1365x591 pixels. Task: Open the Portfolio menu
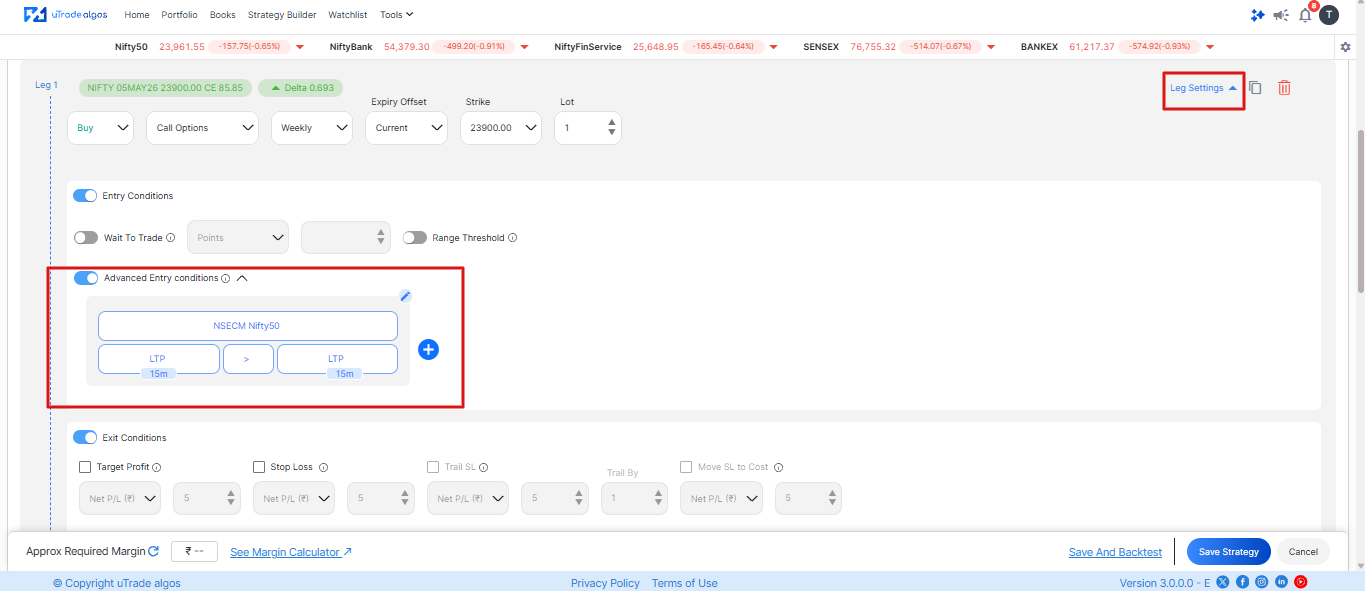point(180,15)
